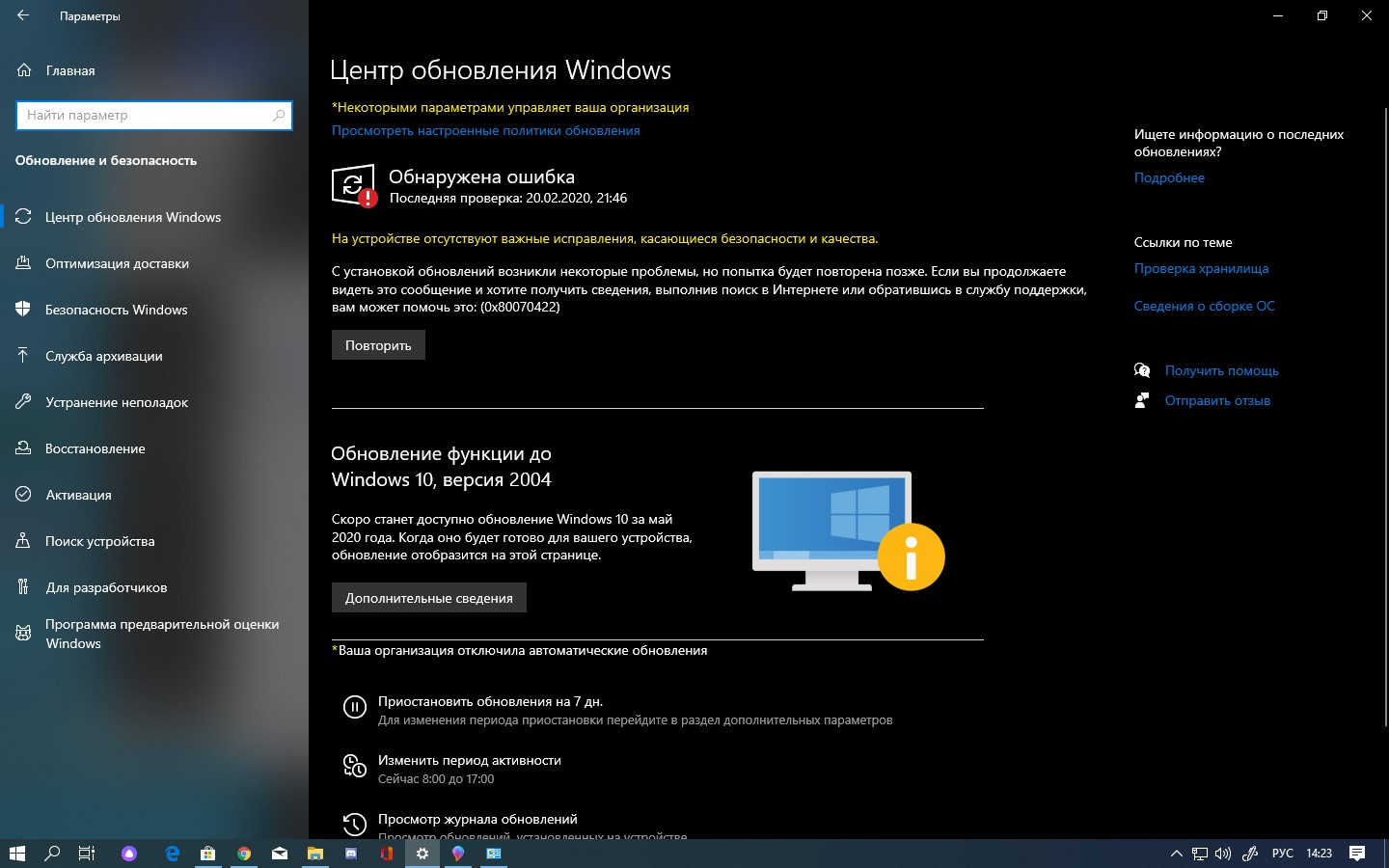Click Дополнительные сведения button
The width and height of the screenshot is (1389, 868).
429,598
